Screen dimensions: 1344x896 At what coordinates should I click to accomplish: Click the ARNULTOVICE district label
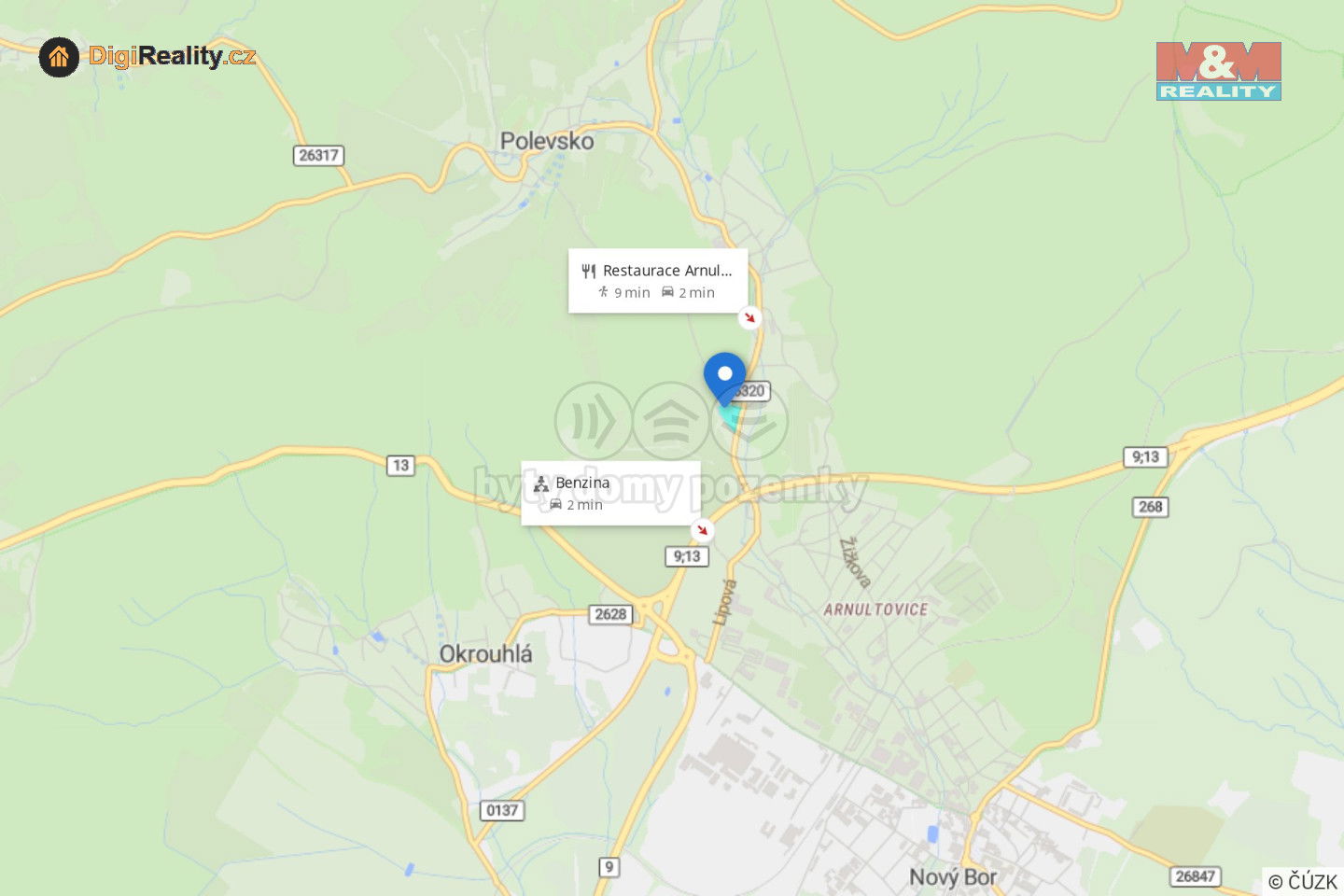(875, 609)
